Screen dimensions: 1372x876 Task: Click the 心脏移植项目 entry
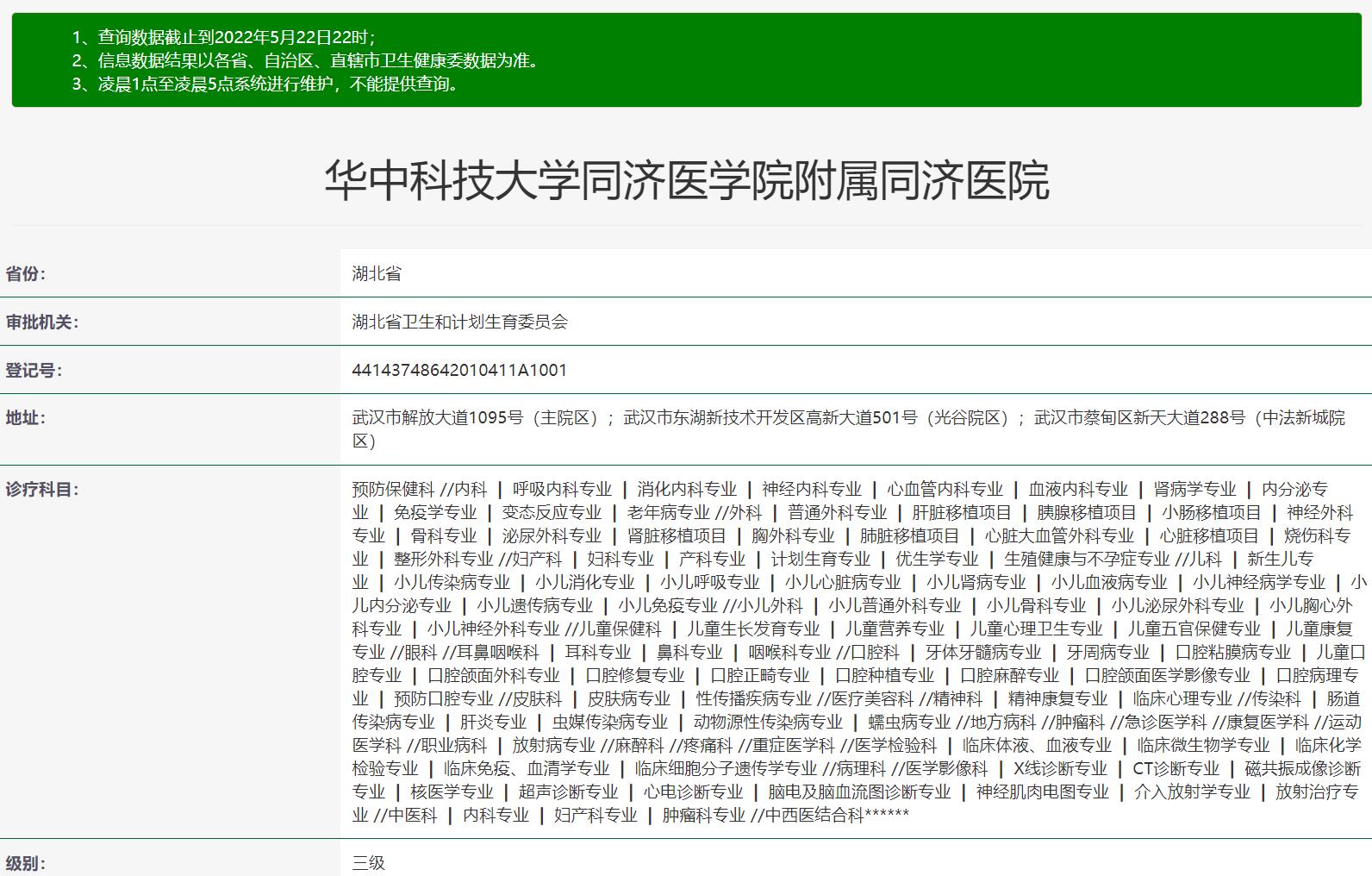click(x=1209, y=536)
